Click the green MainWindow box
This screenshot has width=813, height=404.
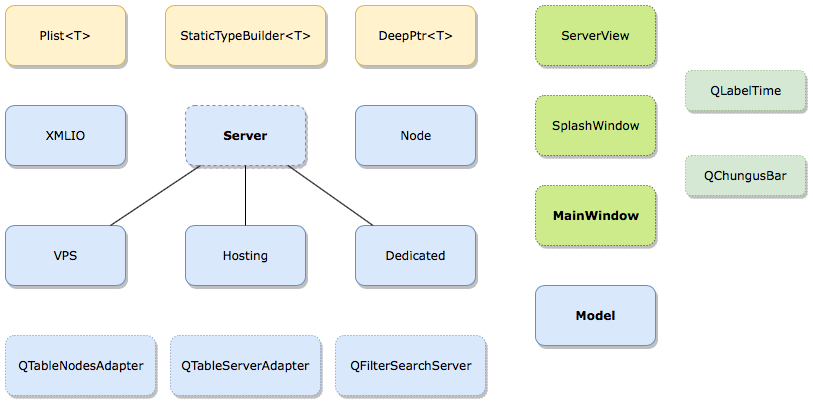point(595,216)
